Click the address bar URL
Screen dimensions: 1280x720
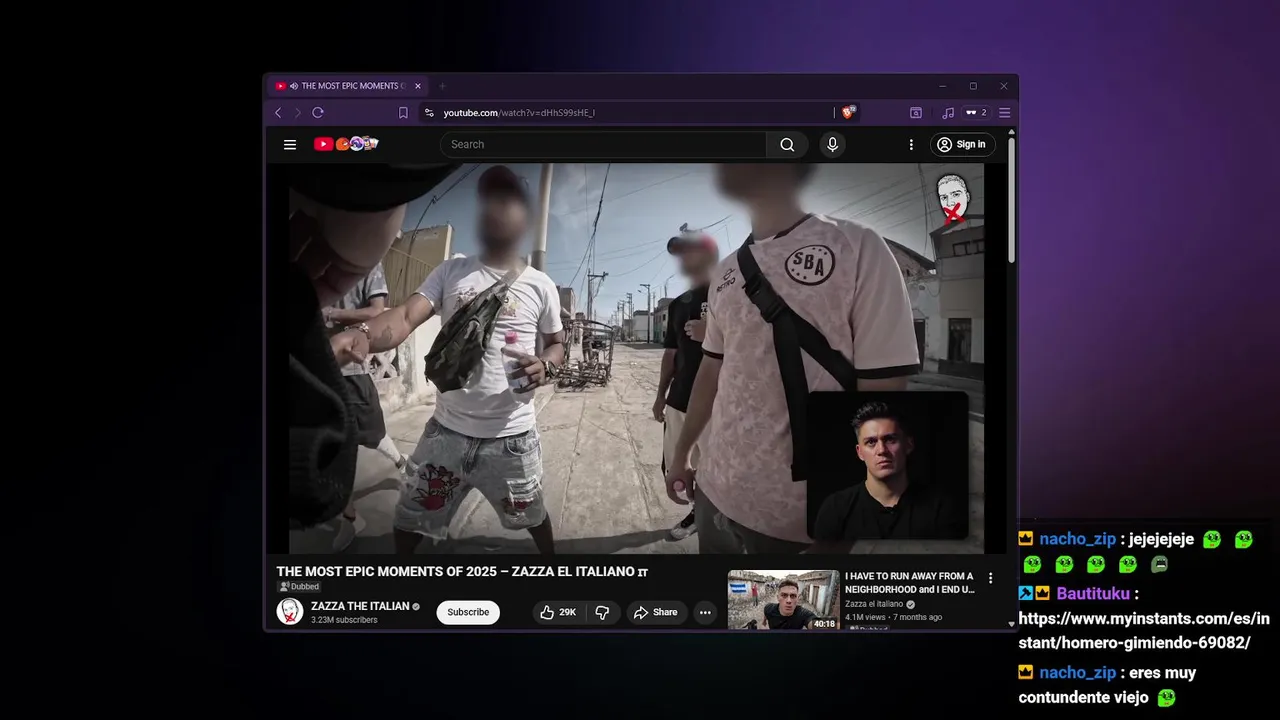coord(519,113)
